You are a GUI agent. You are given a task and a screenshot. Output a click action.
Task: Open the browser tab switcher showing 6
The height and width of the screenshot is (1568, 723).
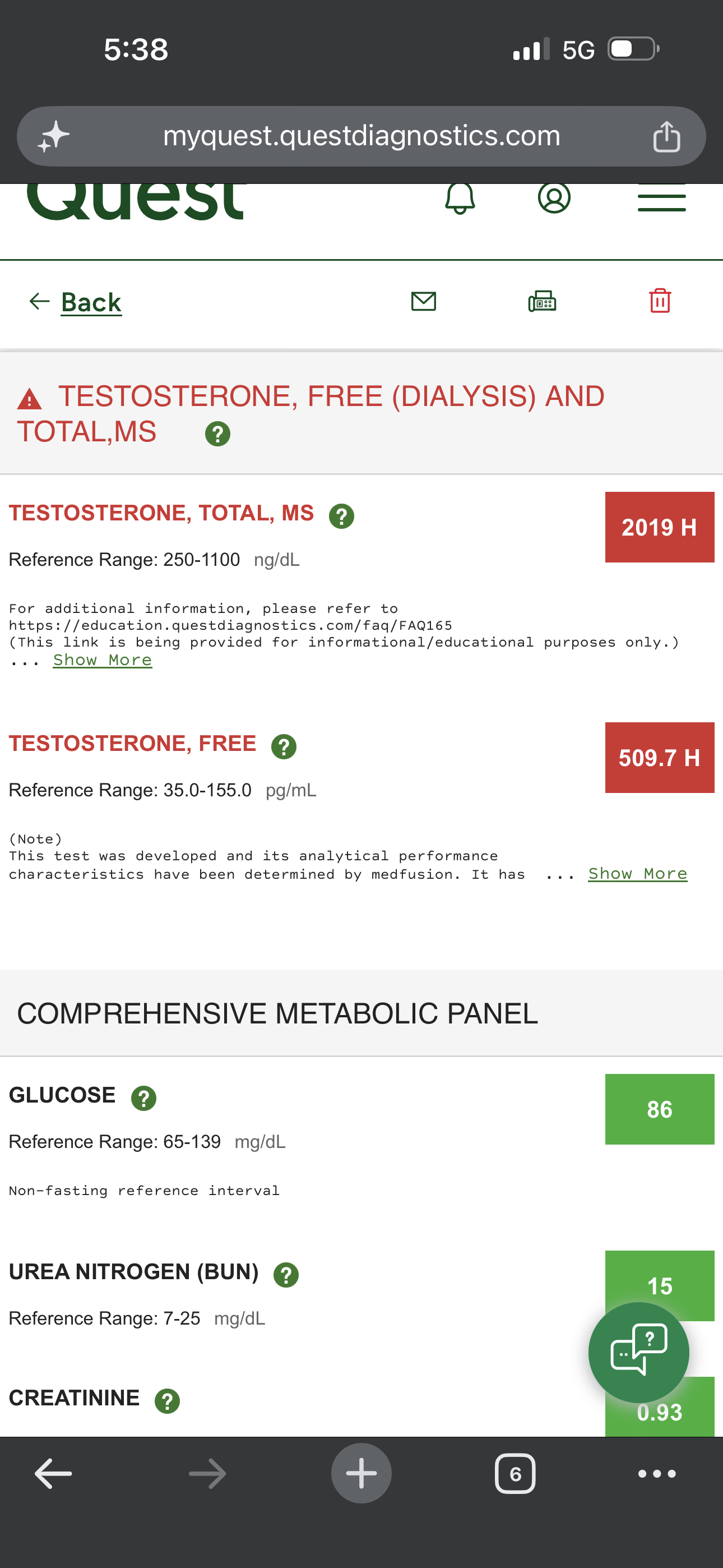[516, 1474]
